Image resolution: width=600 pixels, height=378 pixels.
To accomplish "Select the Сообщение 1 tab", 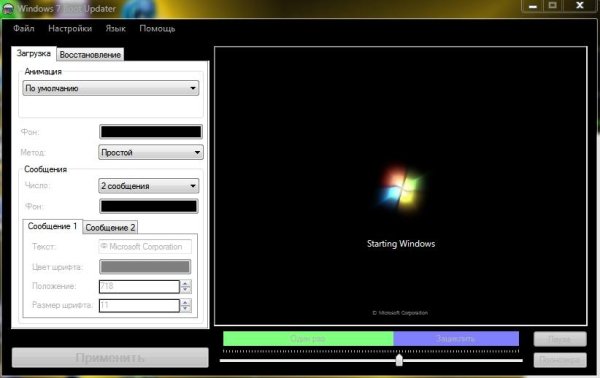I will click(52, 226).
